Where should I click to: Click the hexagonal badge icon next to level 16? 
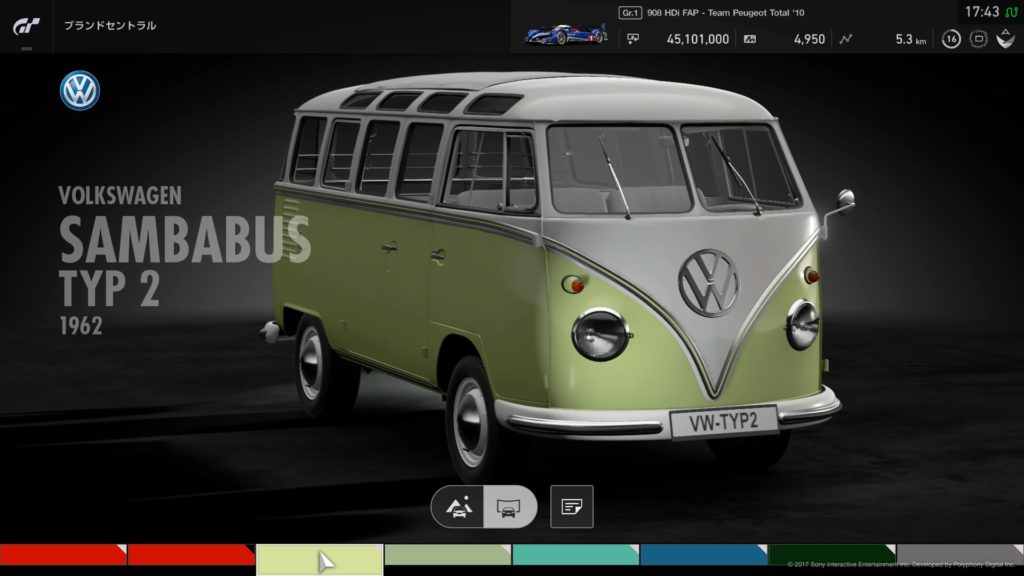[x=978, y=39]
